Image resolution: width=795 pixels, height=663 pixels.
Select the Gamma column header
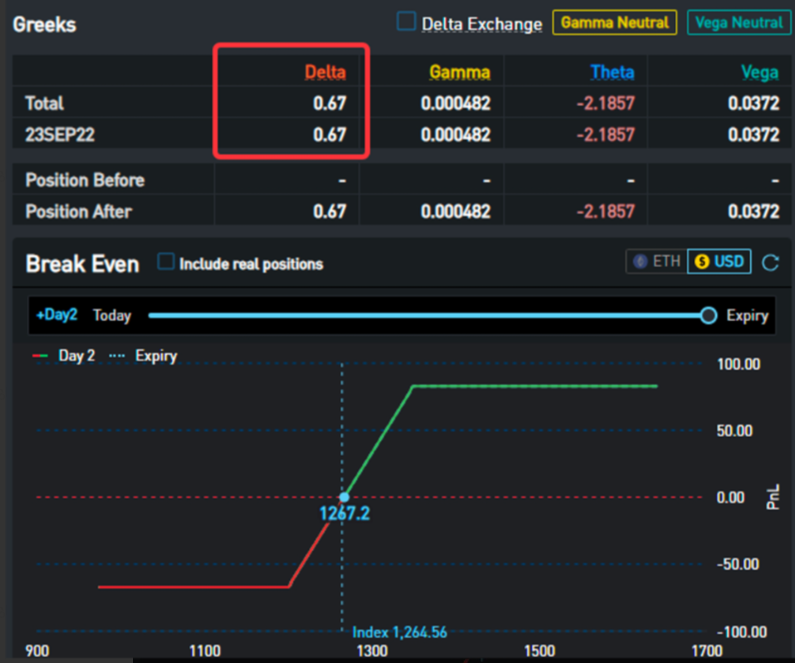click(x=460, y=72)
